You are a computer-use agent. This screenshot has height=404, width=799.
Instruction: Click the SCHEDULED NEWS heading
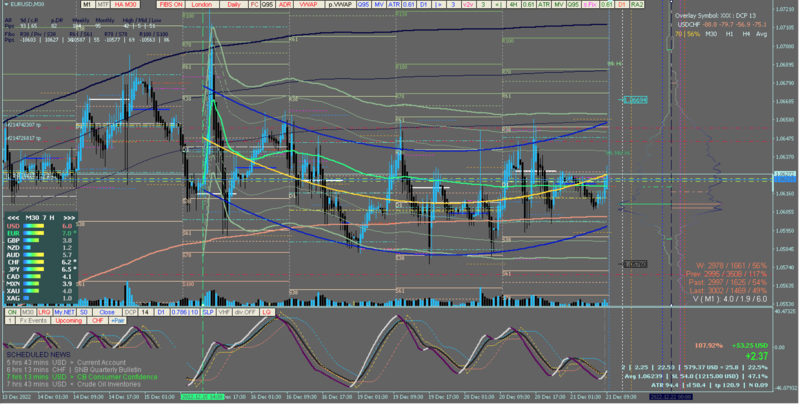point(38,354)
